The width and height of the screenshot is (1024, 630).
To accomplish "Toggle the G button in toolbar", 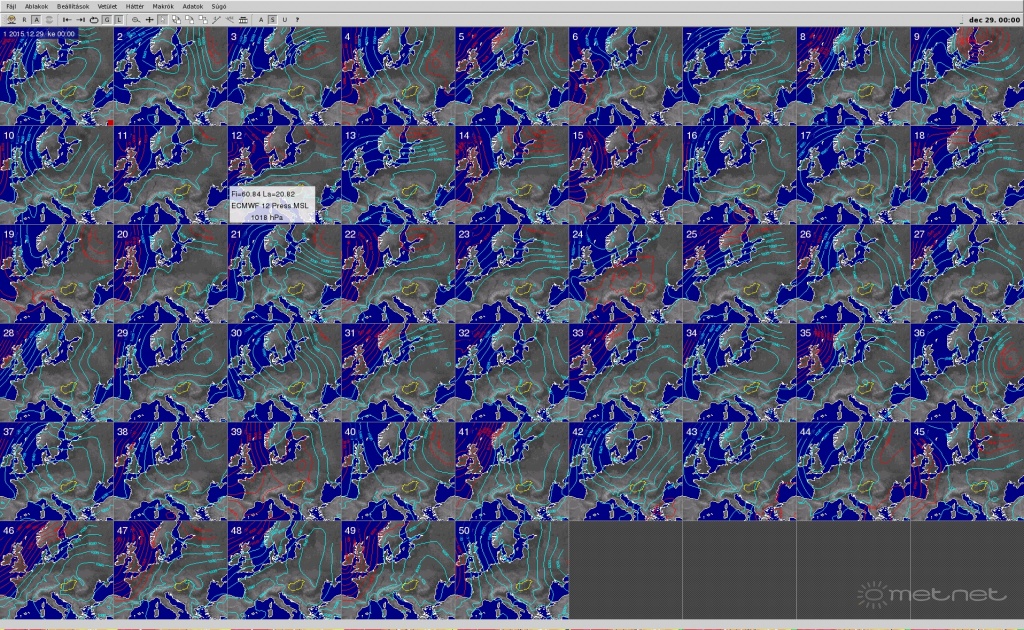I will coord(107,19).
